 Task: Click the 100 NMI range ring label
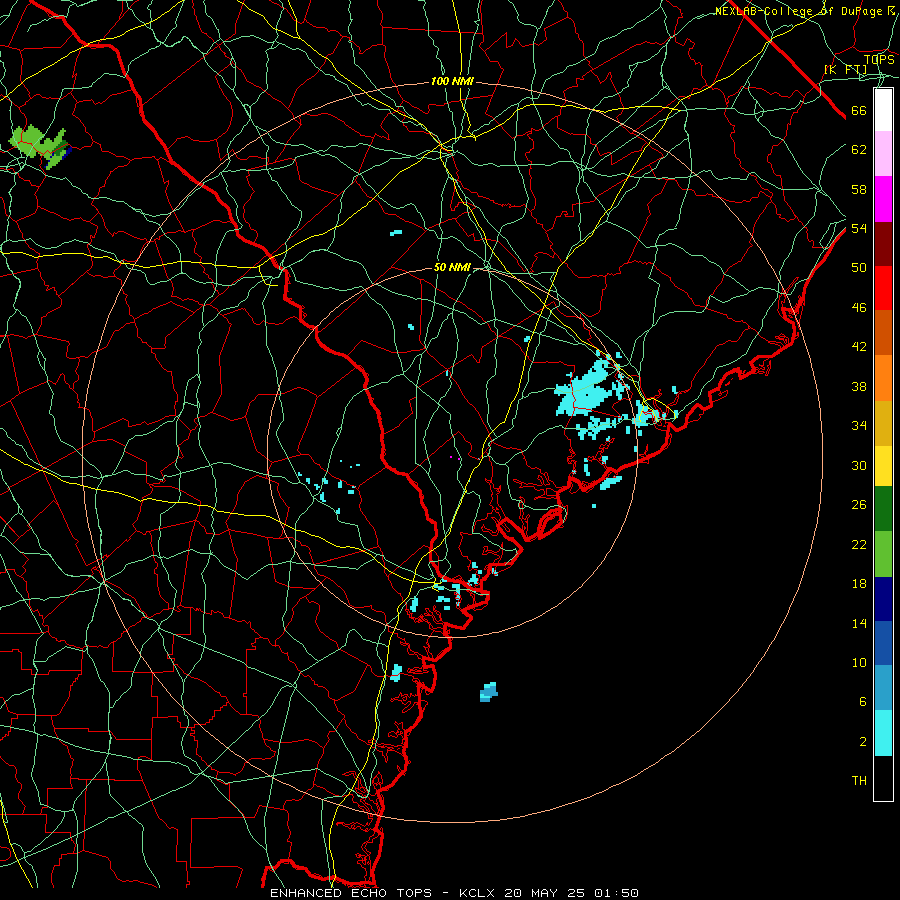tap(452, 82)
